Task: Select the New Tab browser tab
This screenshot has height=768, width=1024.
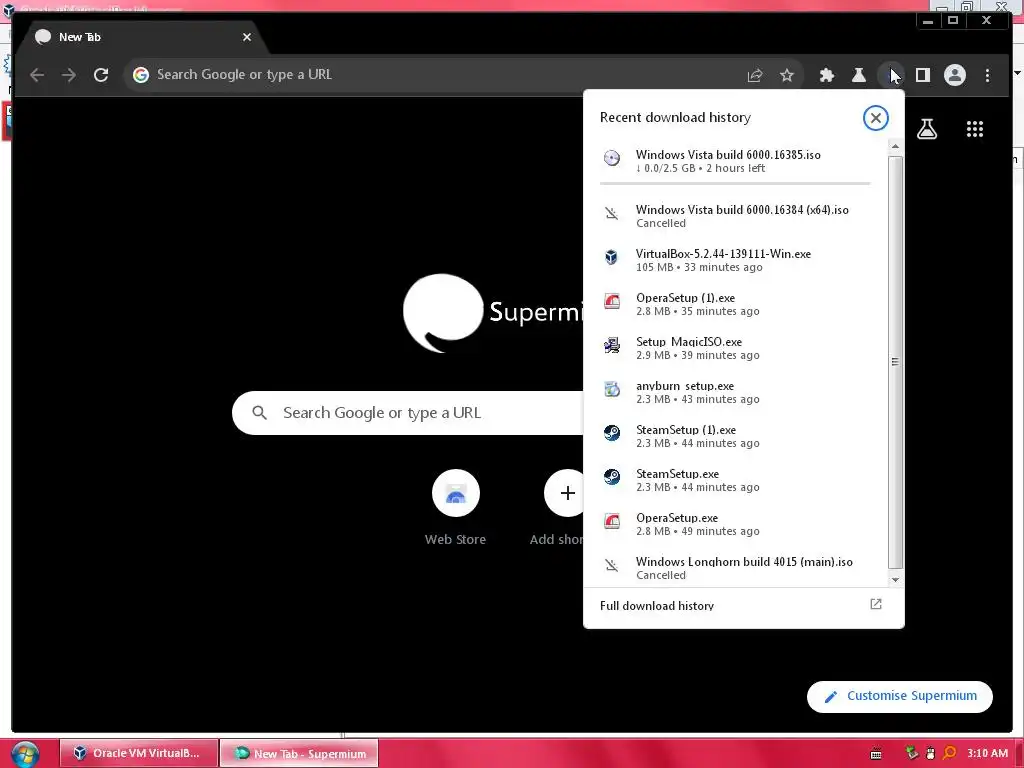Action: tap(140, 37)
